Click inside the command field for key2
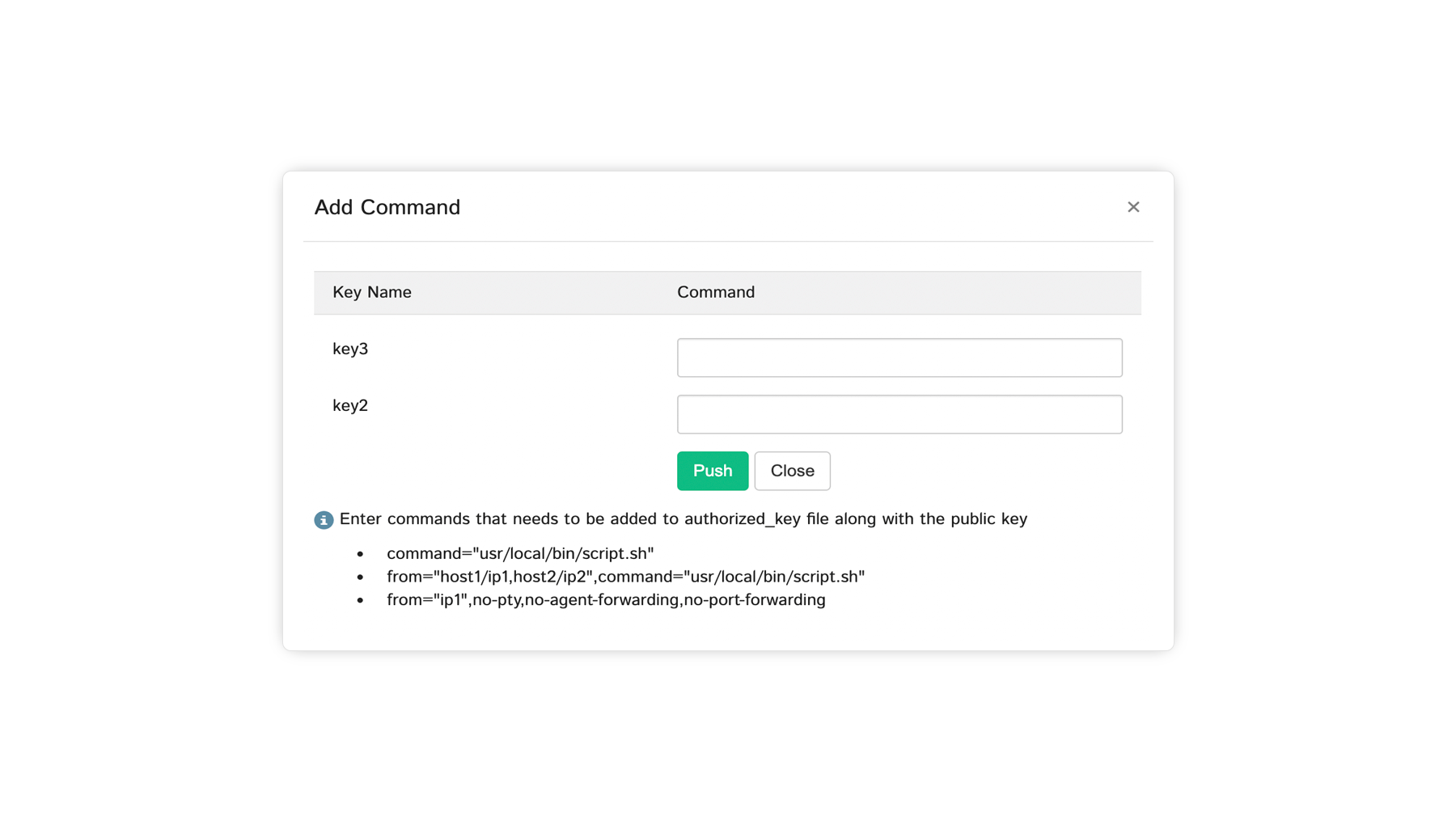Viewport: 1456px width, 821px height. [x=899, y=413]
